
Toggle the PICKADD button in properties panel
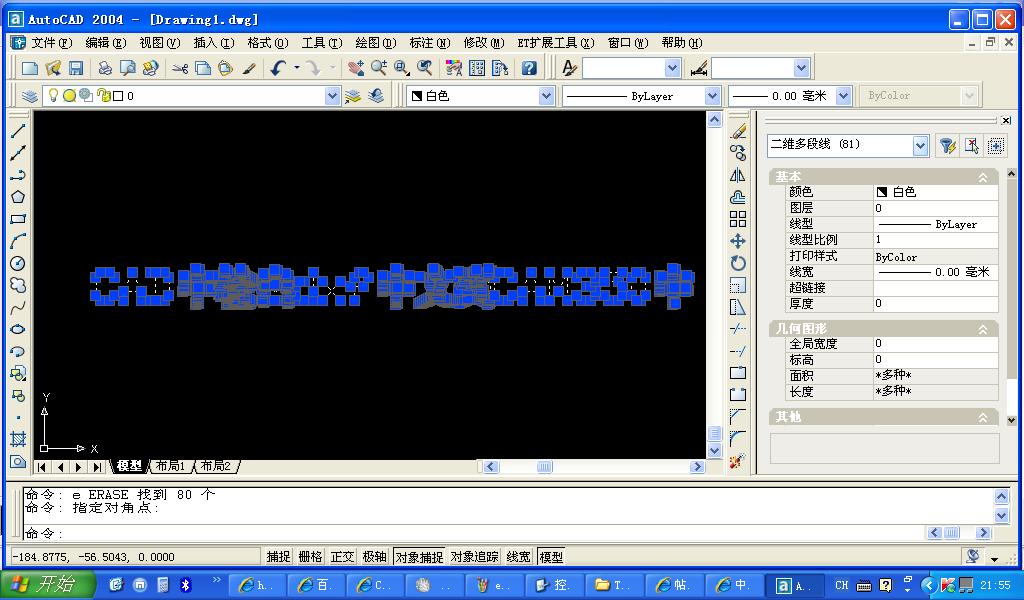(995, 145)
